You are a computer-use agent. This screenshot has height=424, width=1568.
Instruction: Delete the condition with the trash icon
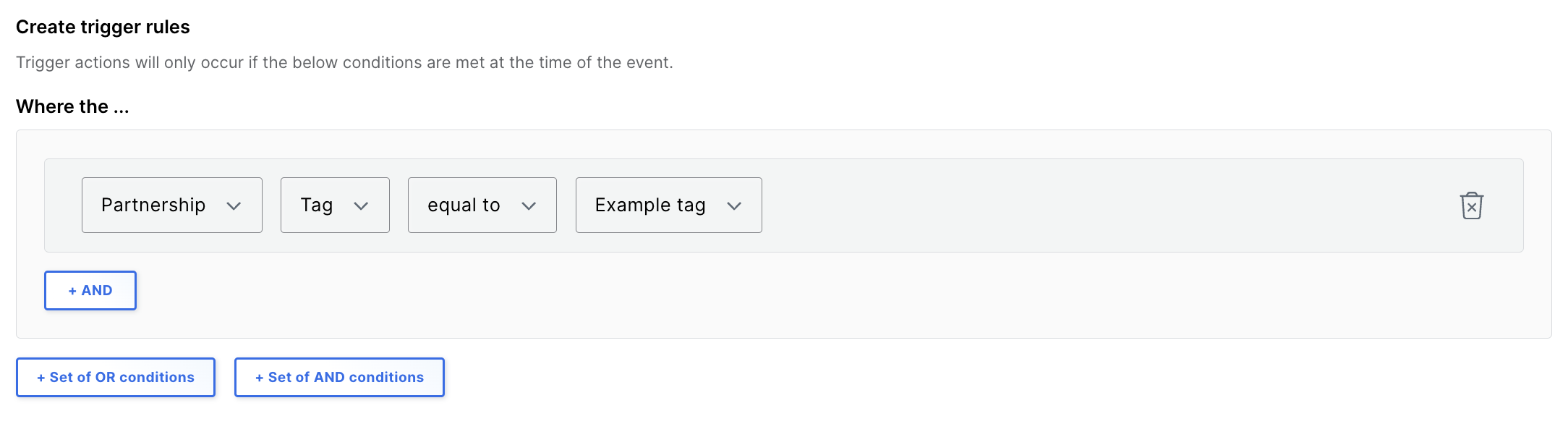pyautogui.click(x=1471, y=205)
